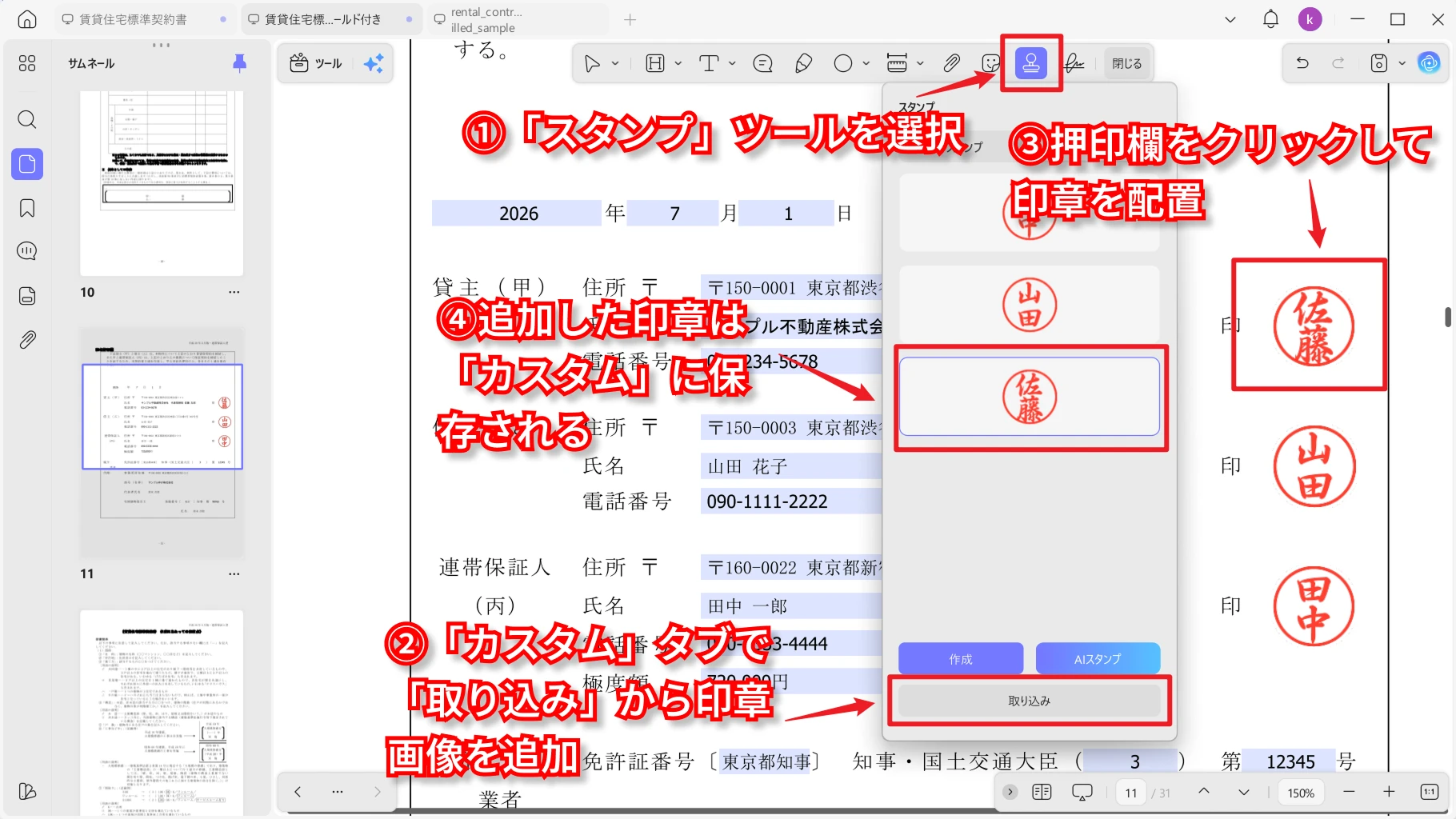Select the Stamp tool
This screenshot has height=819, width=1456.
tap(1030, 63)
